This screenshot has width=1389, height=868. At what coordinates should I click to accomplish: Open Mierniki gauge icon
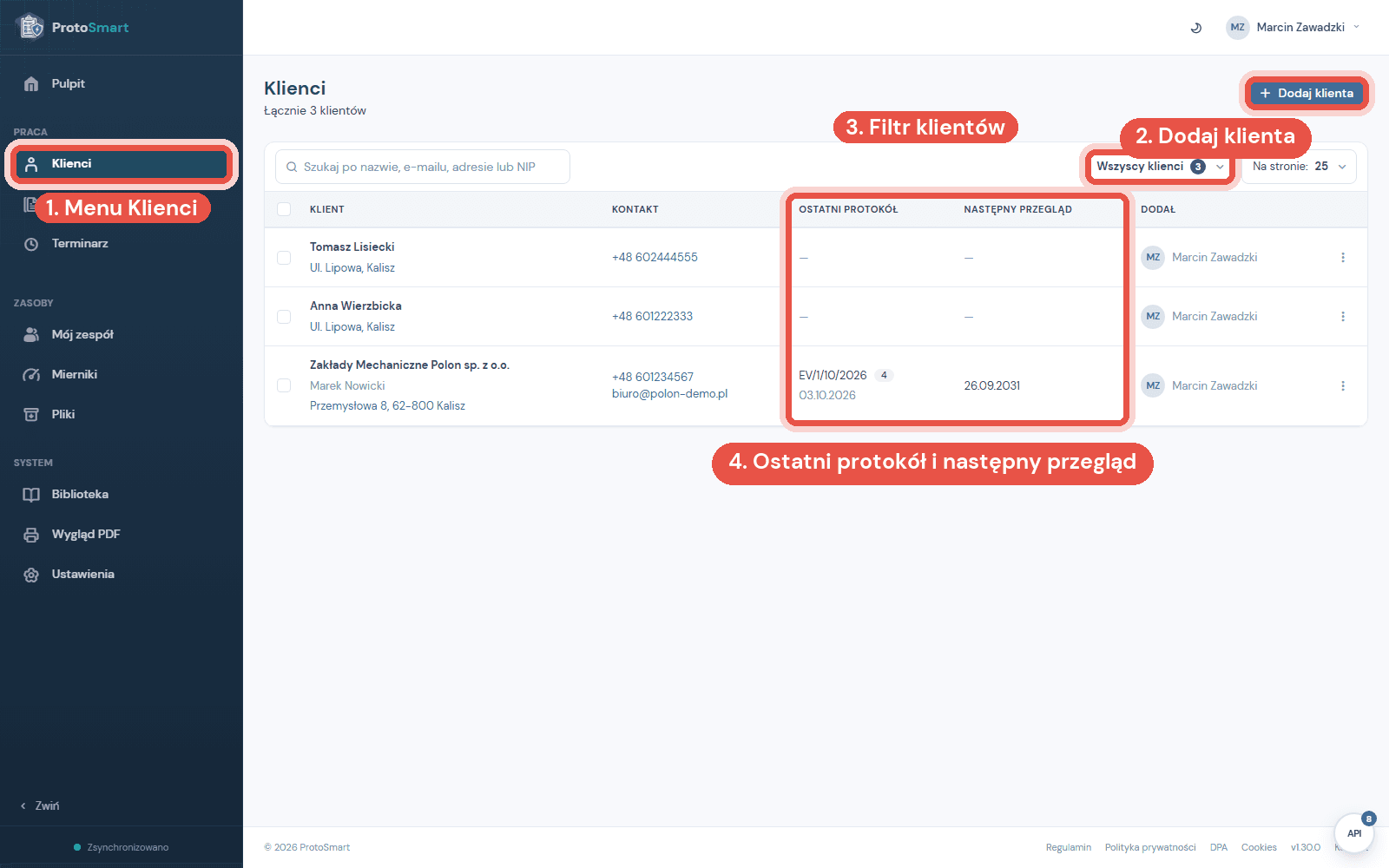point(31,375)
